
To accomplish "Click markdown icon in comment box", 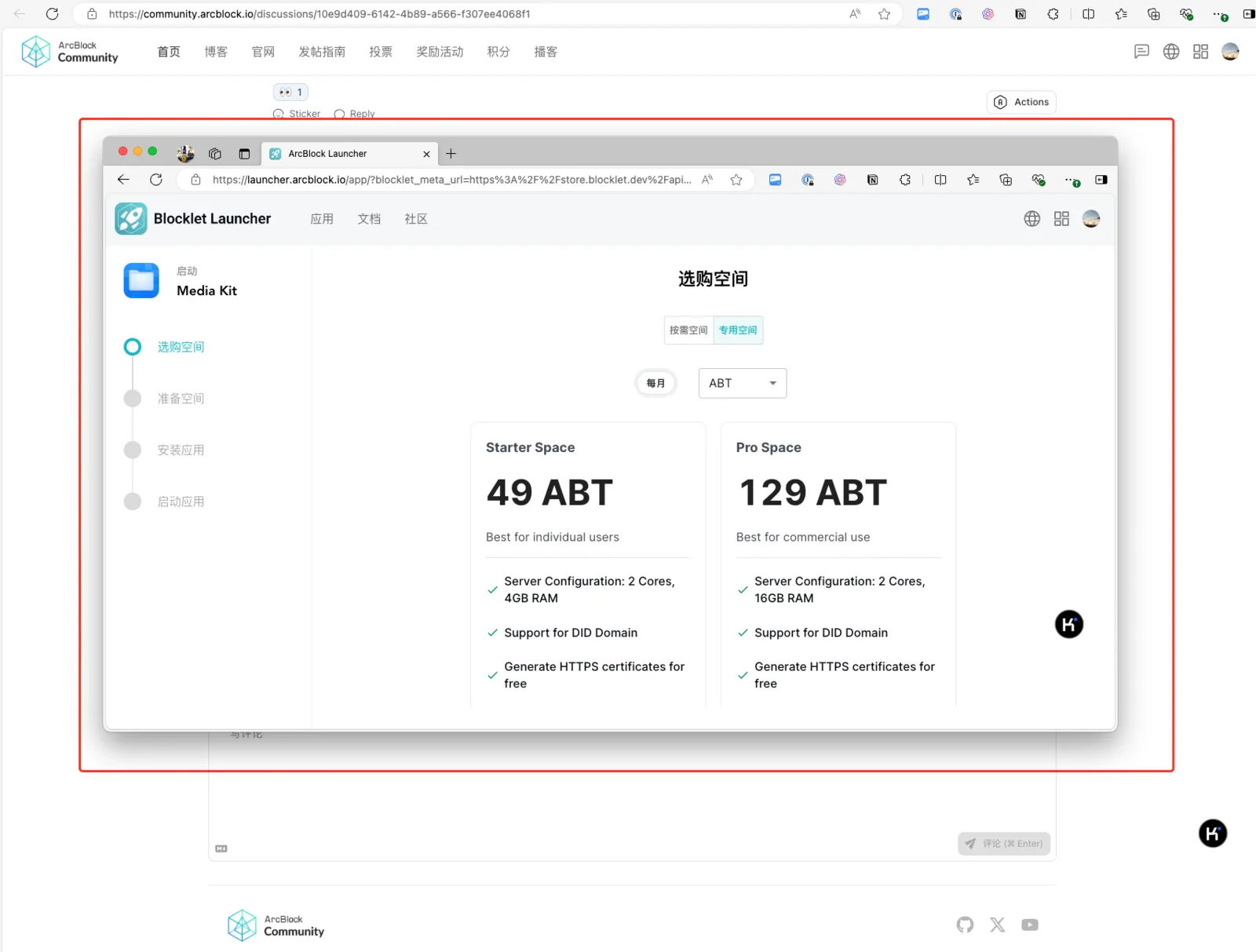I will pos(221,848).
